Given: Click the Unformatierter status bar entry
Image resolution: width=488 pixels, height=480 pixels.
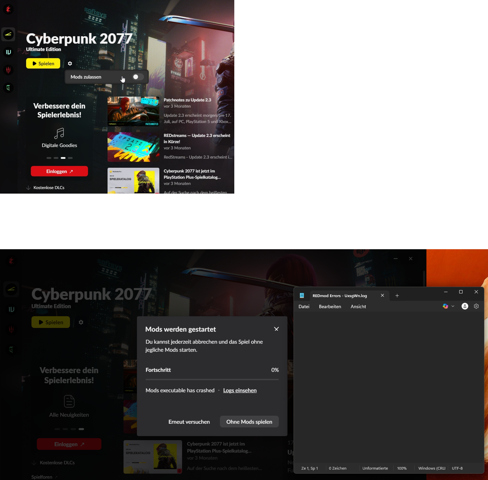Looking at the screenshot, I should (x=375, y=468).
